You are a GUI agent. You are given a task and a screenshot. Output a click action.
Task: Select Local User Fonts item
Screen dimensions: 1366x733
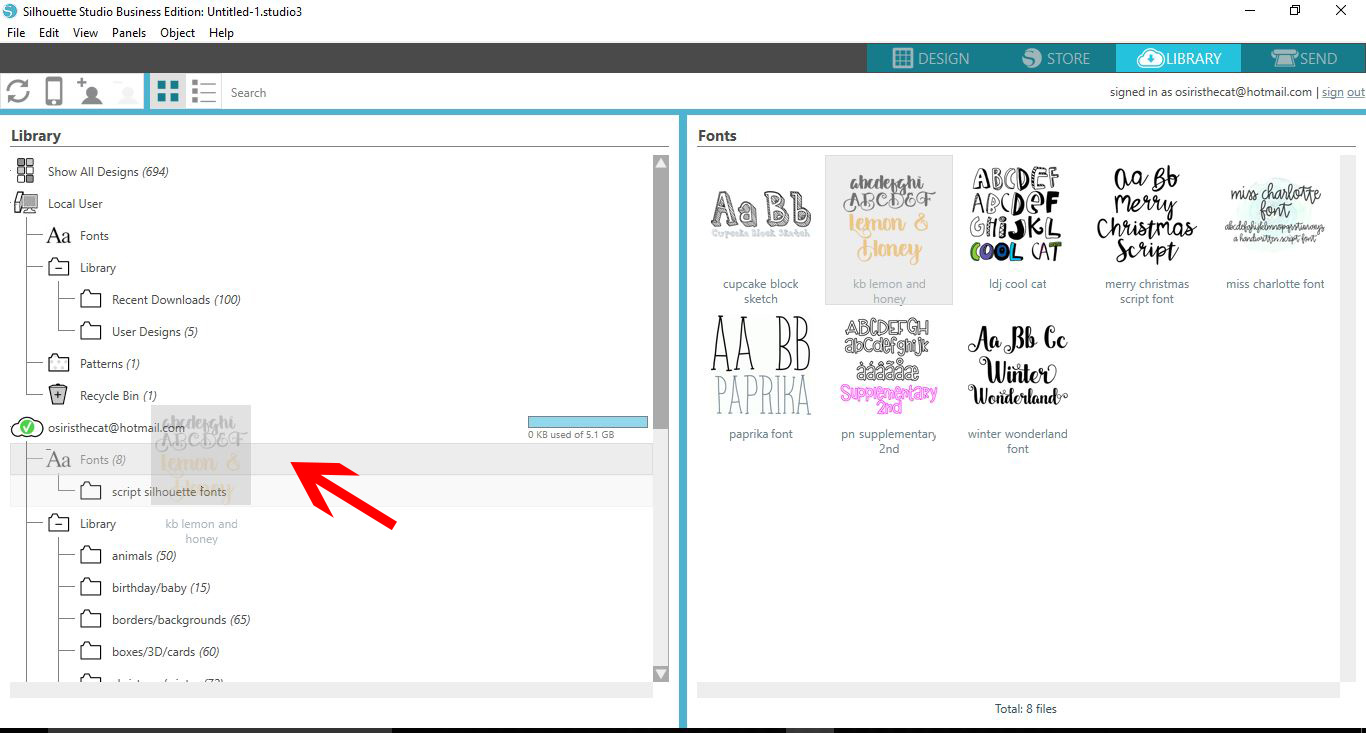[94, 236]
